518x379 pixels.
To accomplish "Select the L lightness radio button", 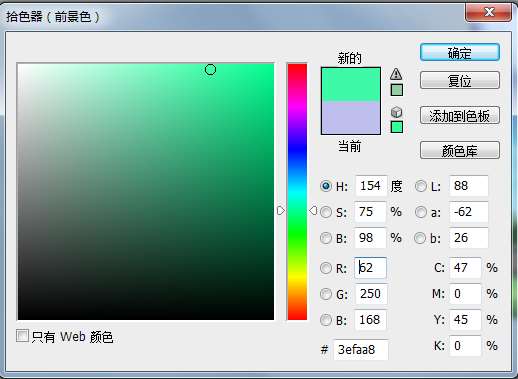I will pos(421,186).
